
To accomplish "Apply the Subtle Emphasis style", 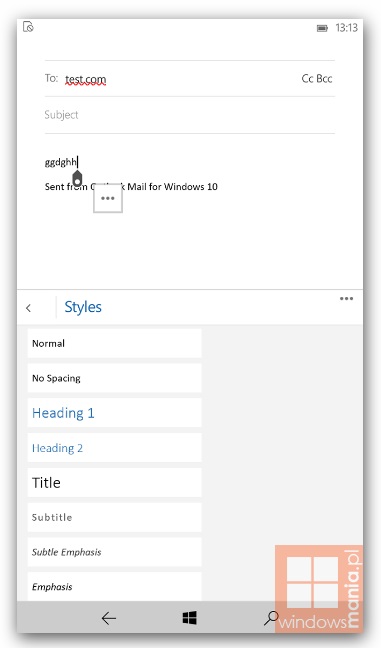I will pos(114,552).
